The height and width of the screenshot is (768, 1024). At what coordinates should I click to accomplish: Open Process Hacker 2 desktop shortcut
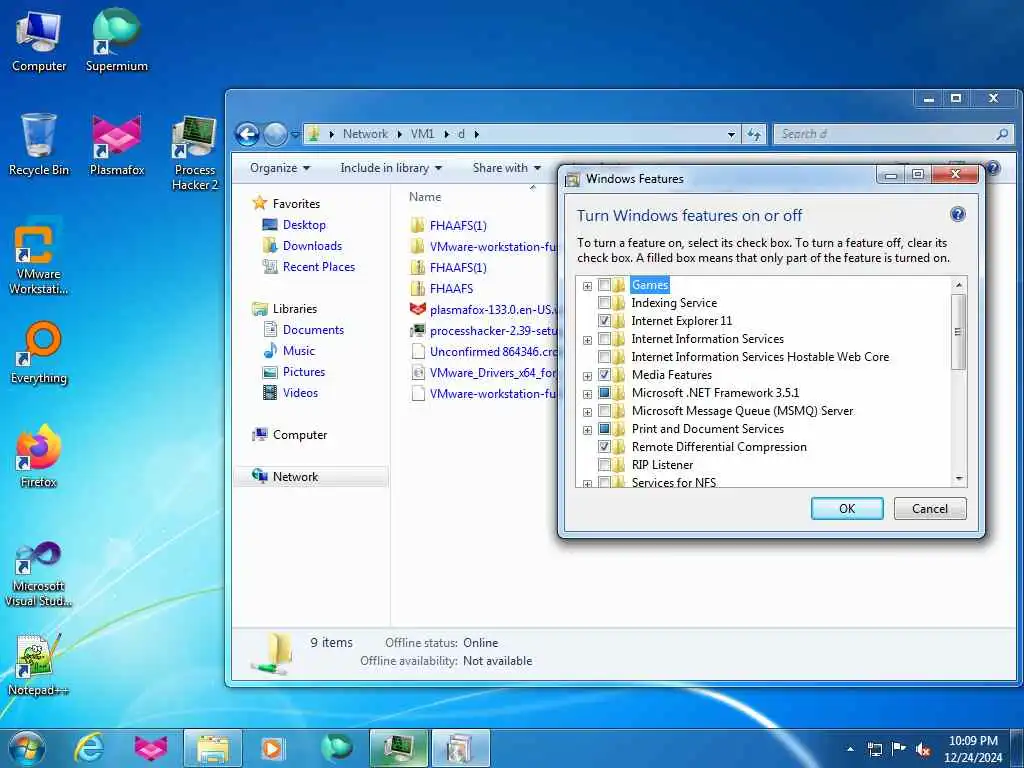pyautogui.click(x=195, y=153)
